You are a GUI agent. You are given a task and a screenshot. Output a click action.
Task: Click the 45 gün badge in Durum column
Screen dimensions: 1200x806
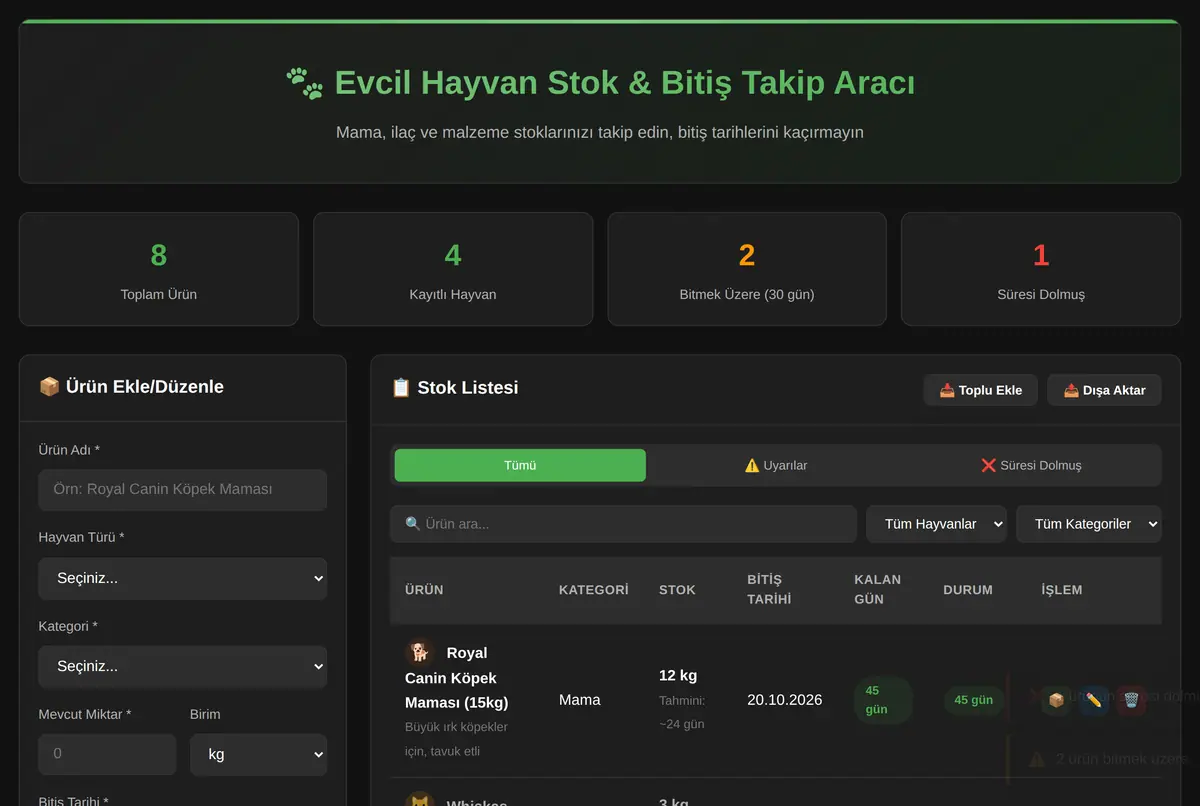pyautogui.click(x=974, y=700)
